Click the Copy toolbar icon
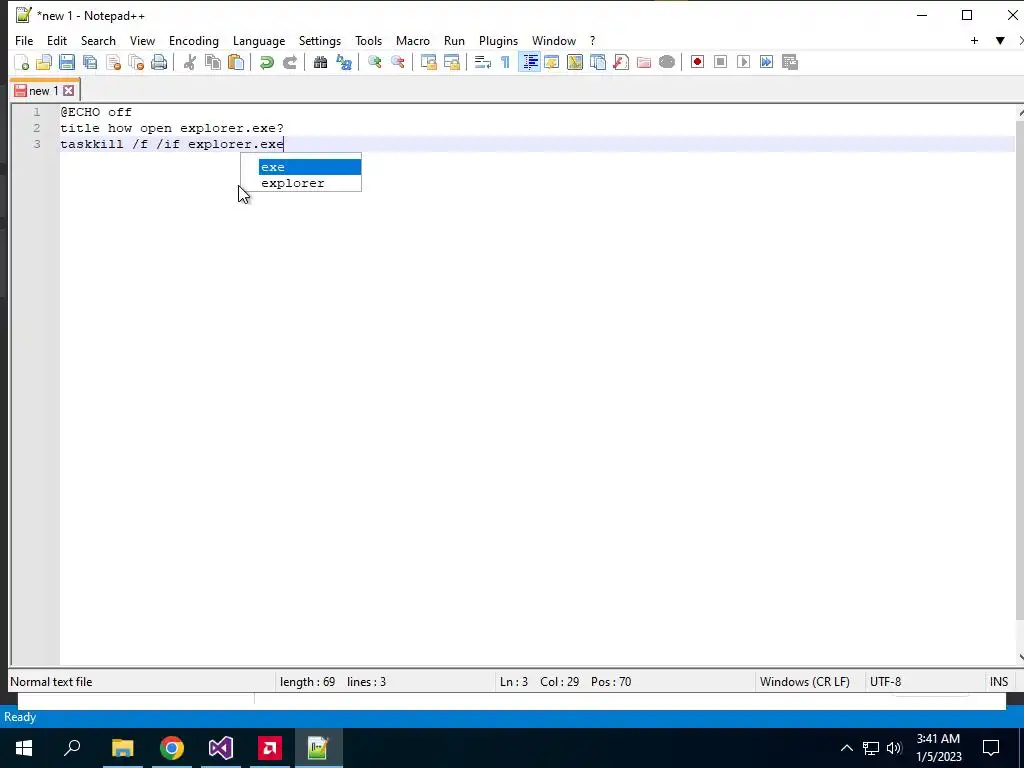Image resolution: width=1024 pixels, height=768 pixels. [x=213, y=62]
